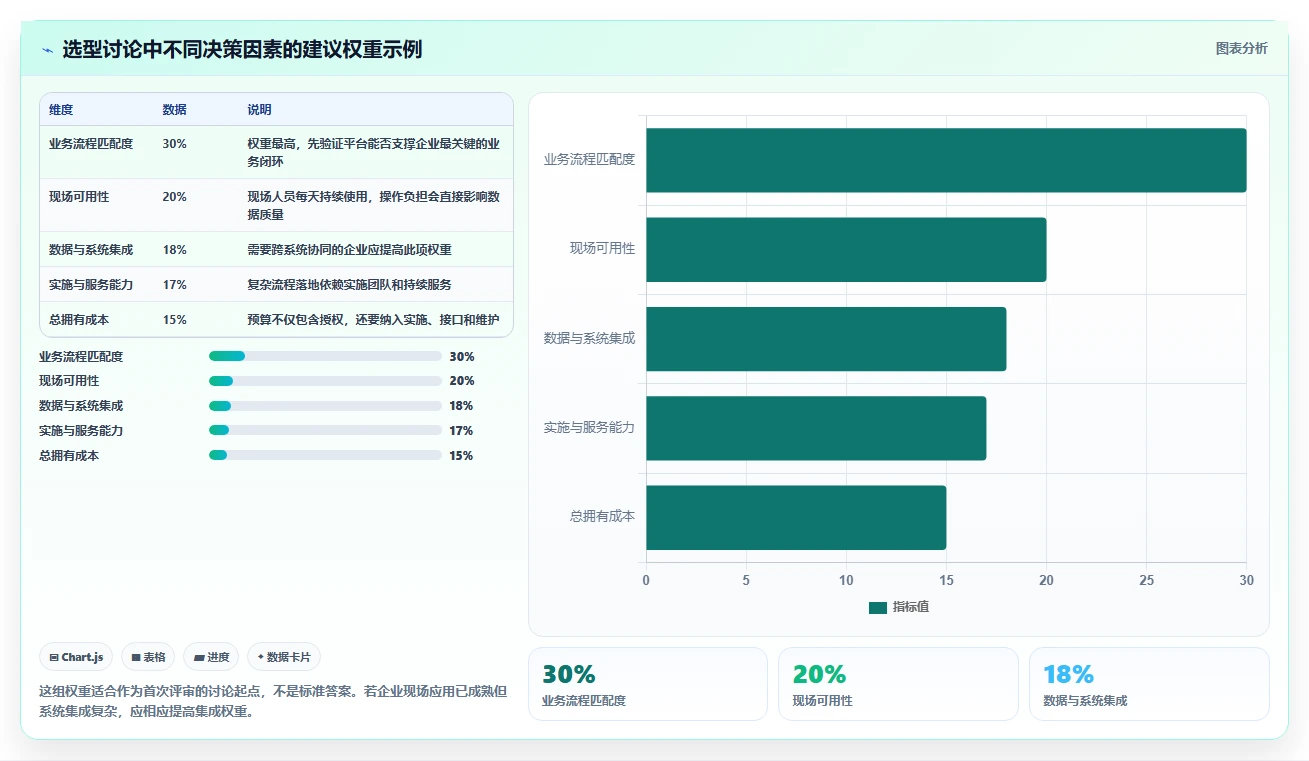This screenshot has height=761, width=1309.
Task: Click the y-axis label 实施与服务能力
Action: tap(589, 427)
